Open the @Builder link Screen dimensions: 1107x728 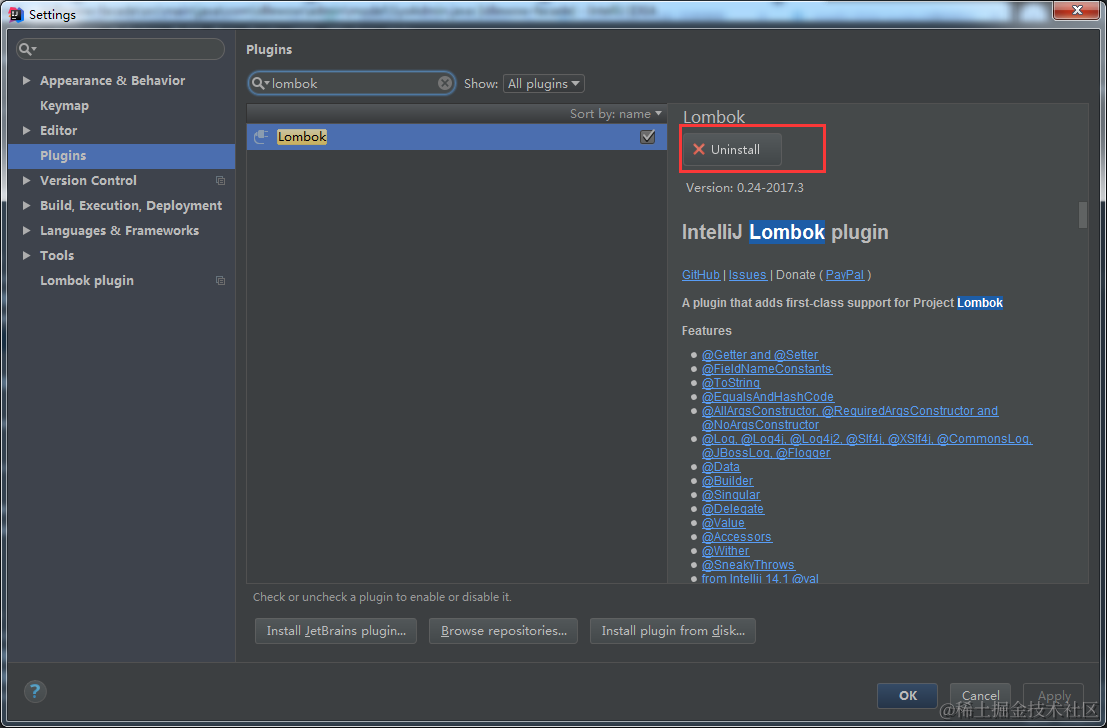(x=727, y=482)
